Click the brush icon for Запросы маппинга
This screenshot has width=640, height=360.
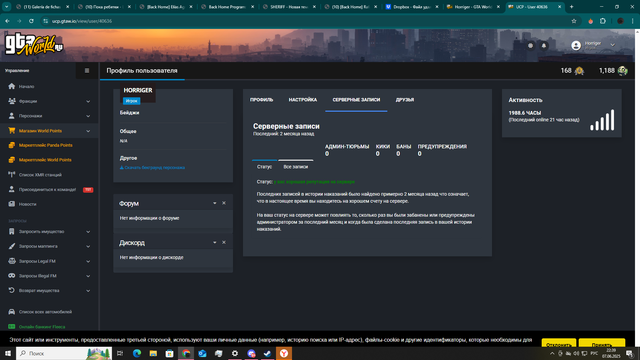11,246
